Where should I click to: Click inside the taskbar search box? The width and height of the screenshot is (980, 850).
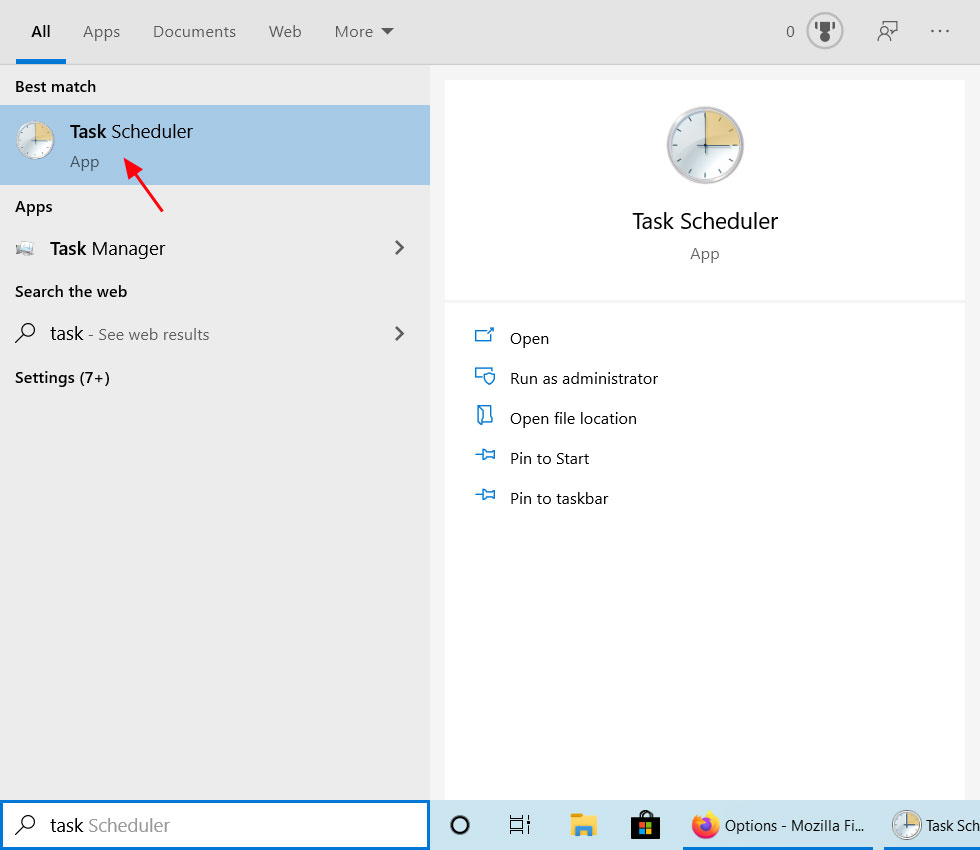click(x=215, y=825)
